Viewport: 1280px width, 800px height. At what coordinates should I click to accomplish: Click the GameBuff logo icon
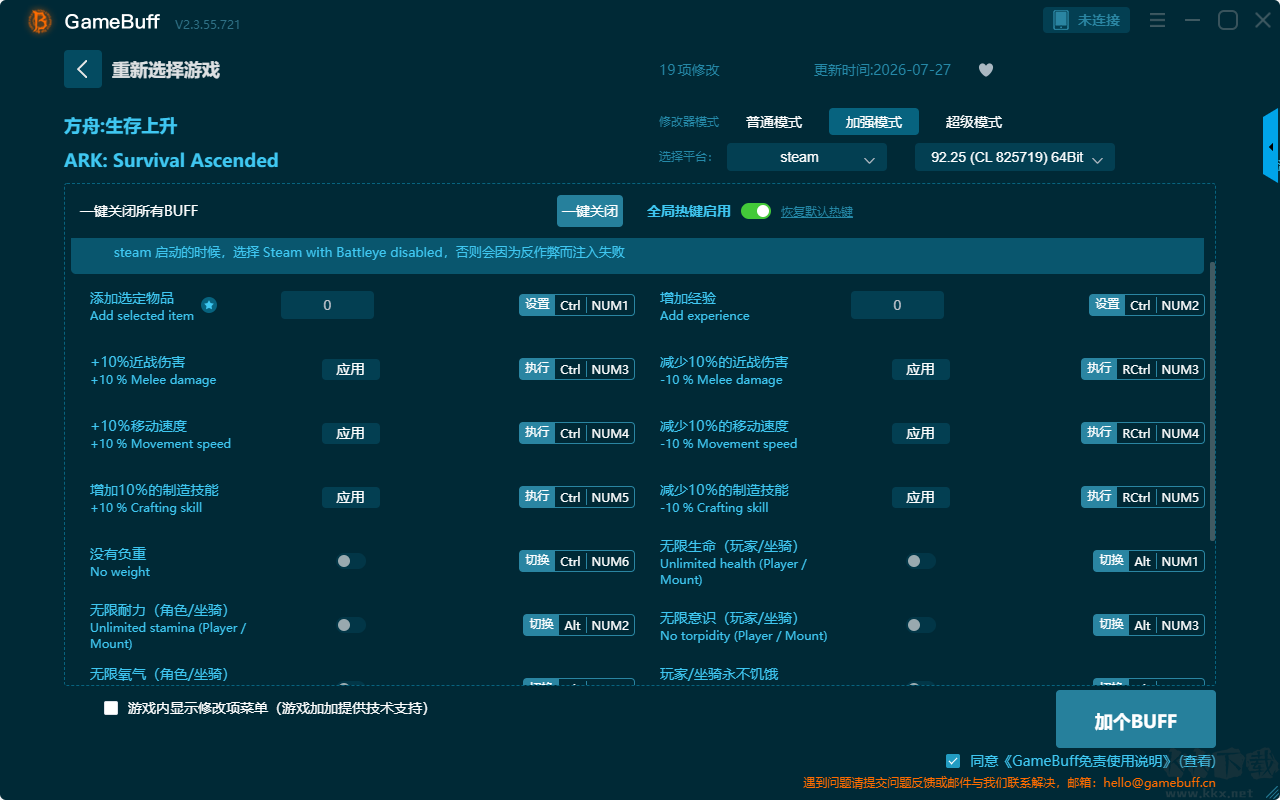[x=40, y=21]
